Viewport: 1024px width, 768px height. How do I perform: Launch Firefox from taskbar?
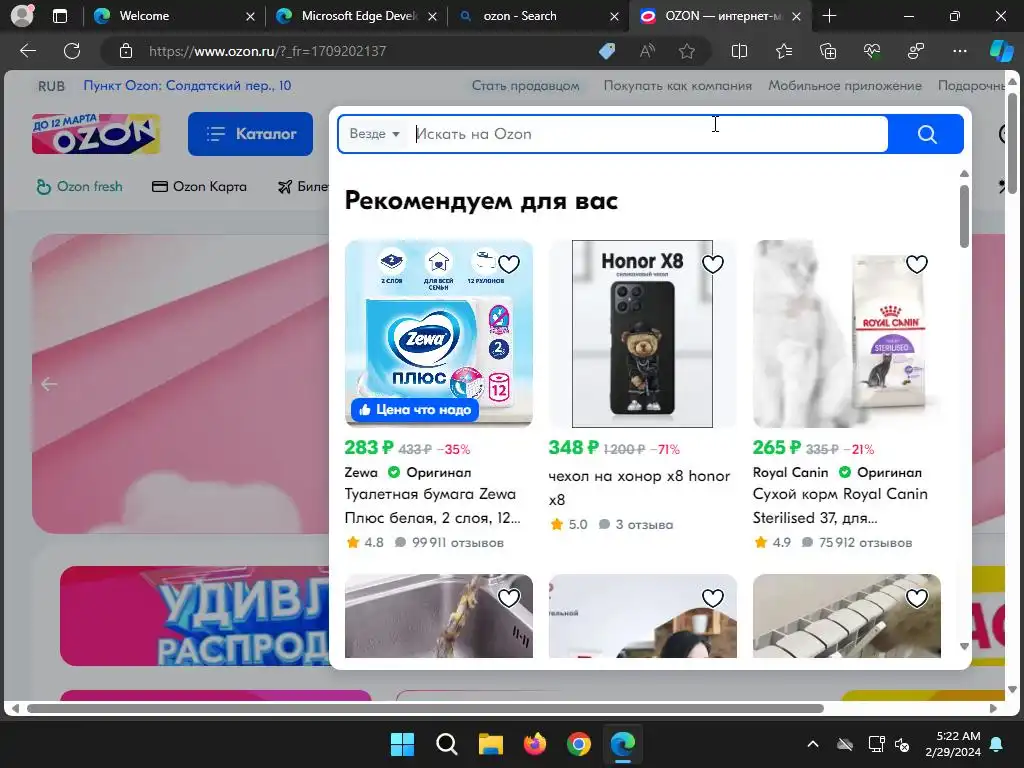pos(534,744)
